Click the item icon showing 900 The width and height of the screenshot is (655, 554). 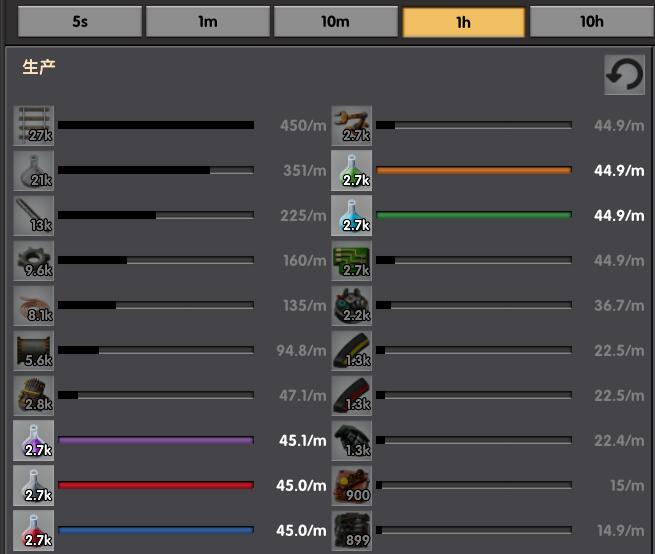(351, 486)
